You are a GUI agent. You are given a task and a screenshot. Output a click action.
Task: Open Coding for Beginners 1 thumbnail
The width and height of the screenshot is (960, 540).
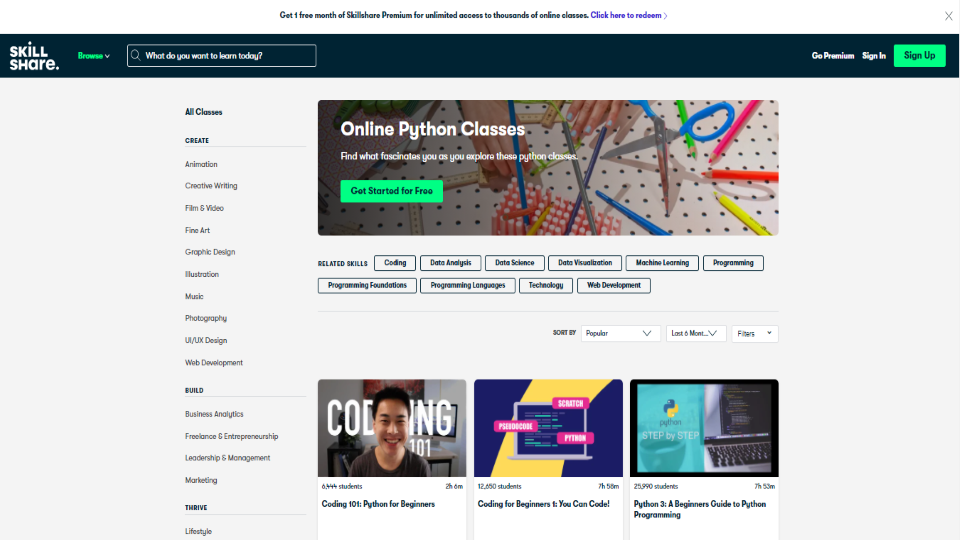click(x=548, y=428)
